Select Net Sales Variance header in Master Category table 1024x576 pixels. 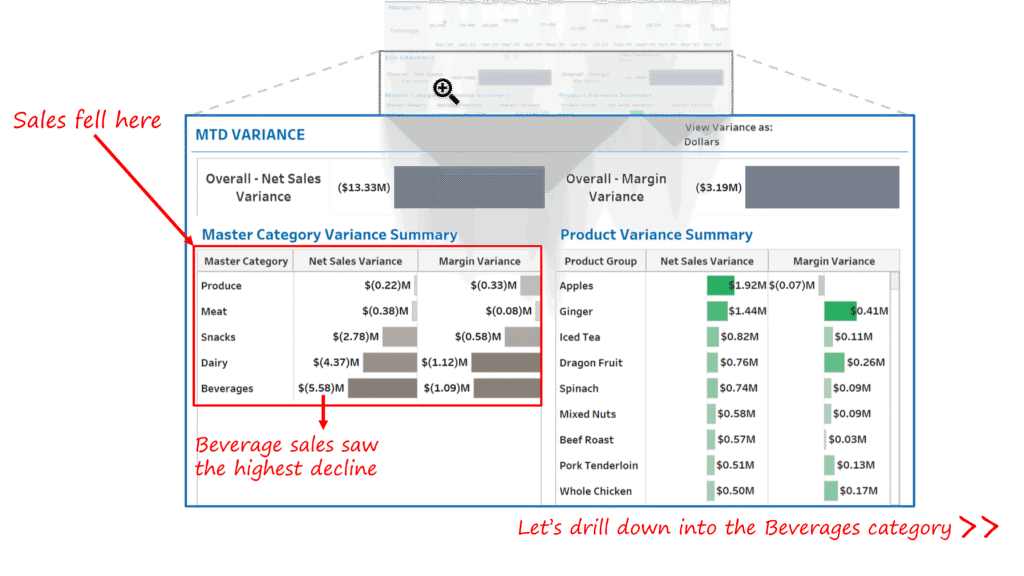pos(355,261)
